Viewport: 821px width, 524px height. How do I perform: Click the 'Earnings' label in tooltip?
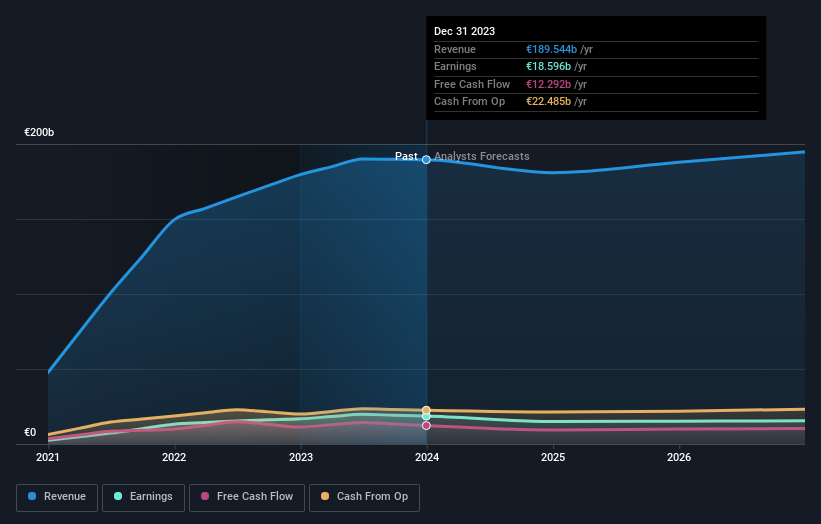(x=455, y=66)
